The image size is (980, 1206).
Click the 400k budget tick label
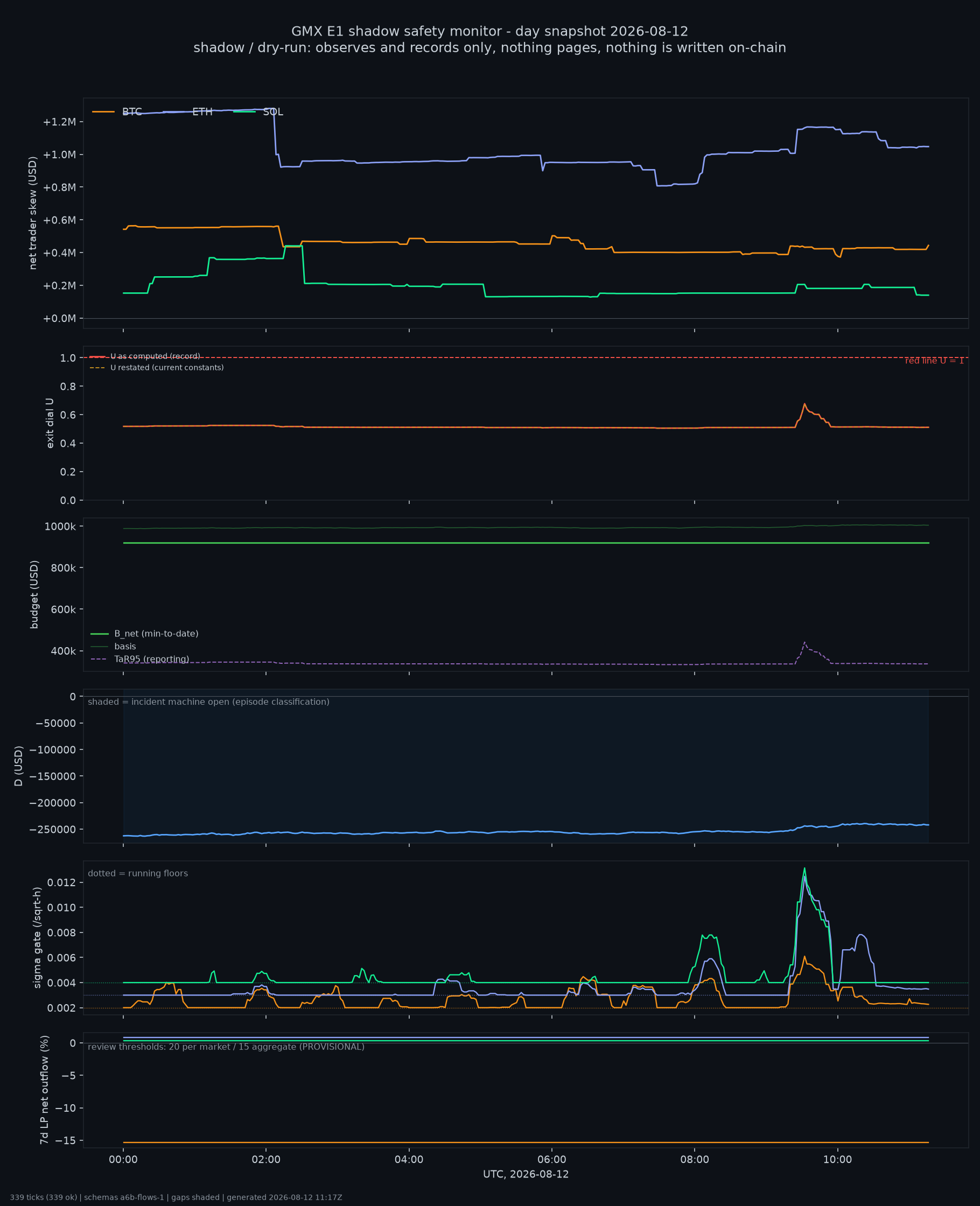[63, 651]
